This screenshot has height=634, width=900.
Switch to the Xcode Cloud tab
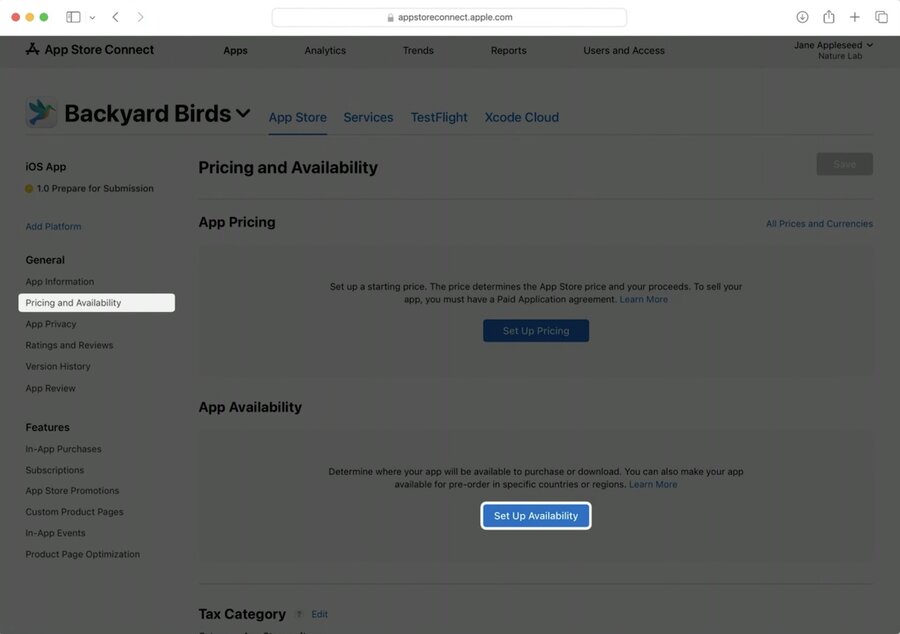(521, 117)
